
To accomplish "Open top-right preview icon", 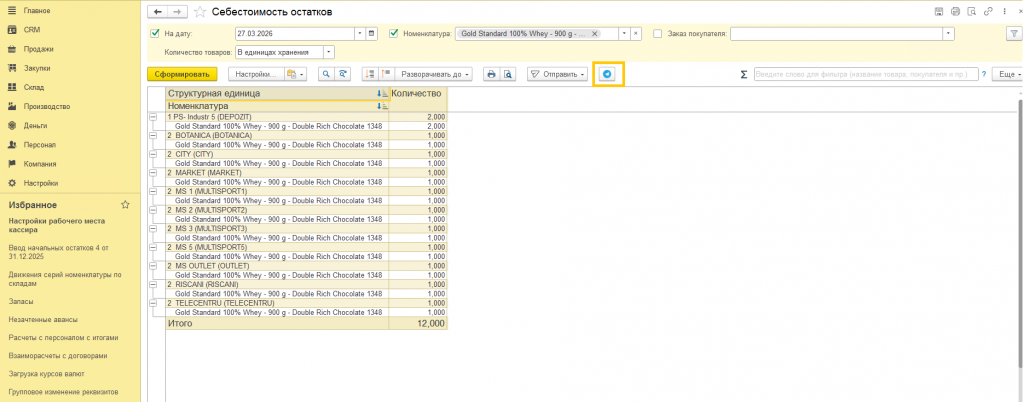I will pos(972,11).
